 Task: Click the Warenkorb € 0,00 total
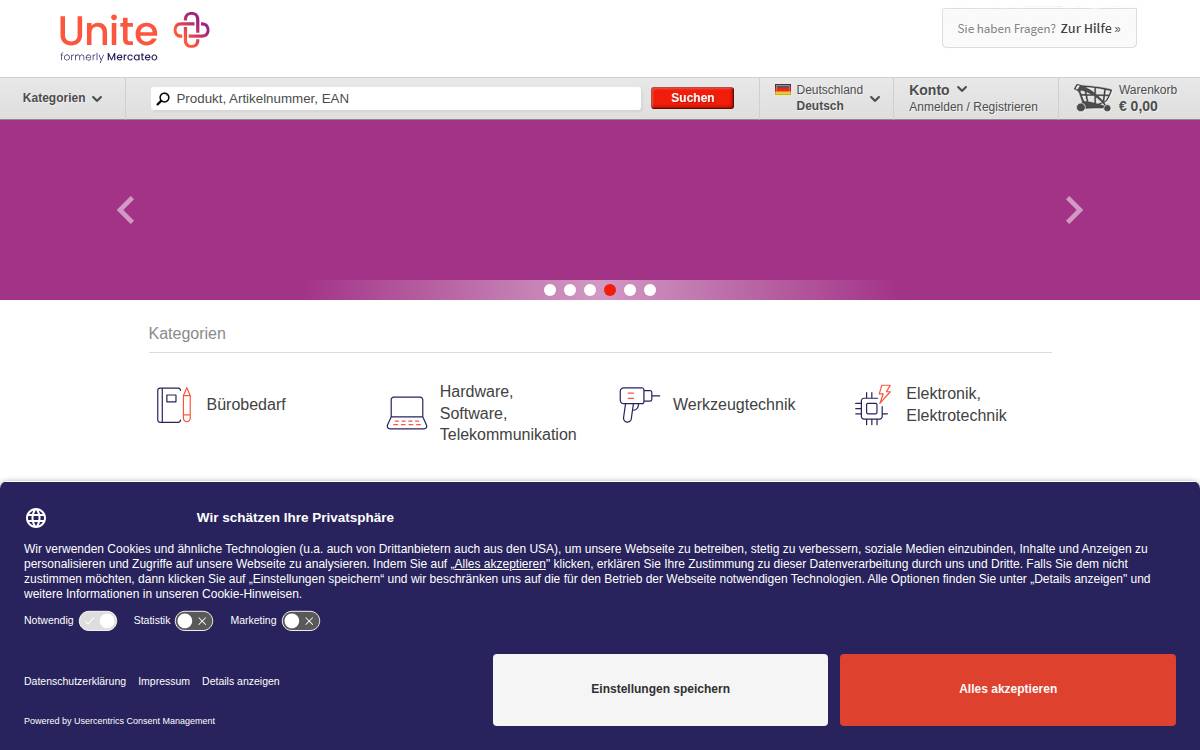[x=1147, y=98]
